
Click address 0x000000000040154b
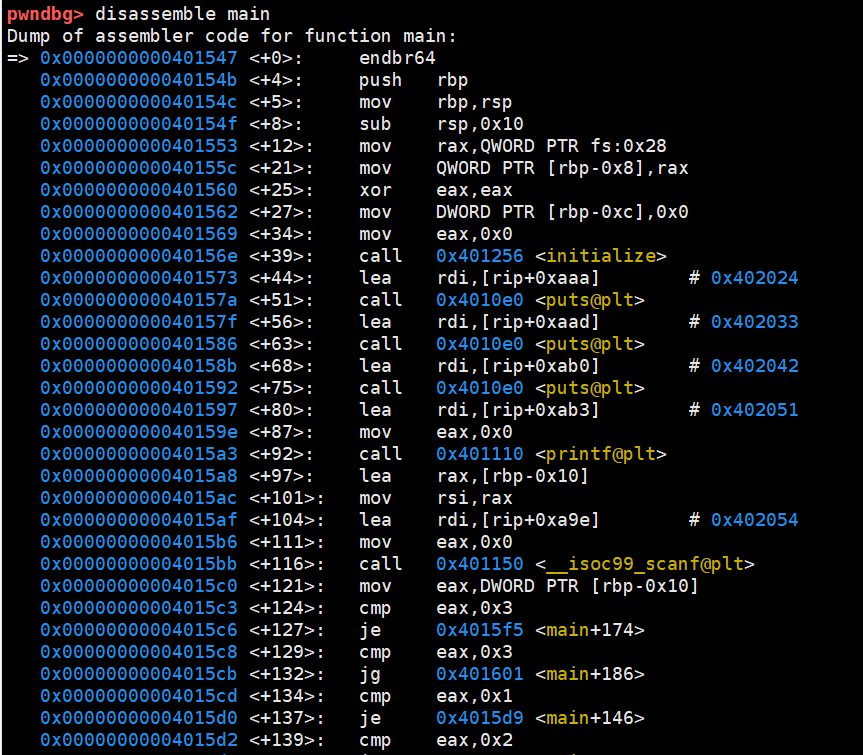point(139,80)
